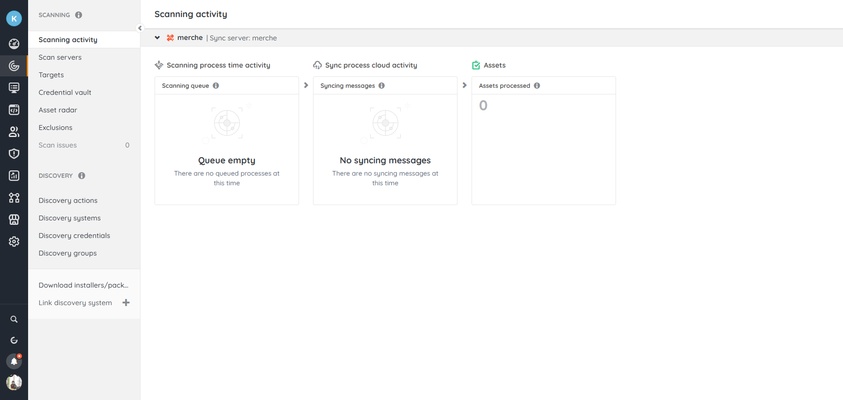Click the 'Sync server: merche' text
843x400 pixels.
(243, 38)
